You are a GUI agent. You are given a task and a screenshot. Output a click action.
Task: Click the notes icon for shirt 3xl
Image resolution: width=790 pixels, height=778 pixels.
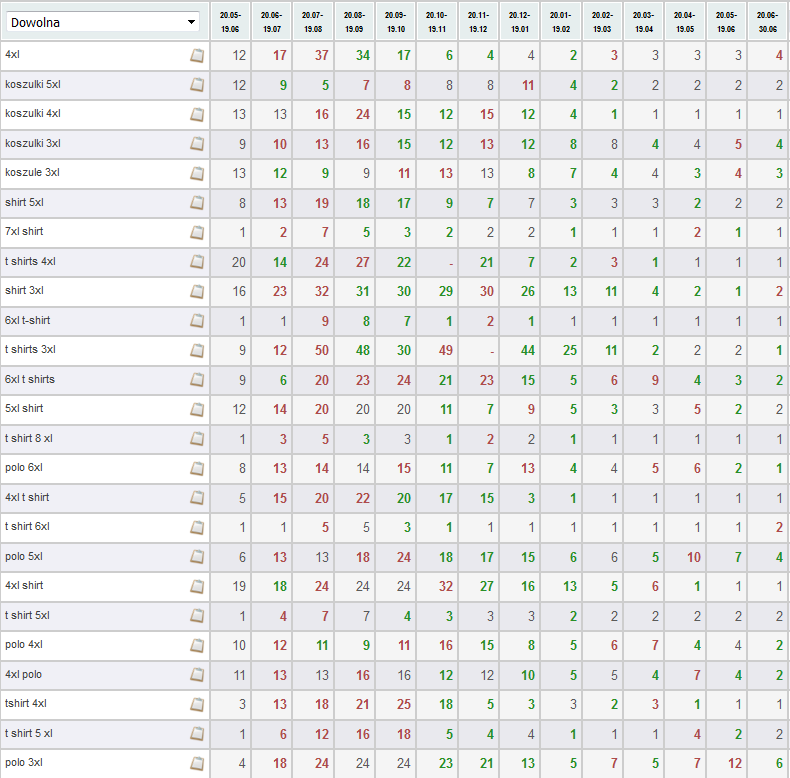197,291
